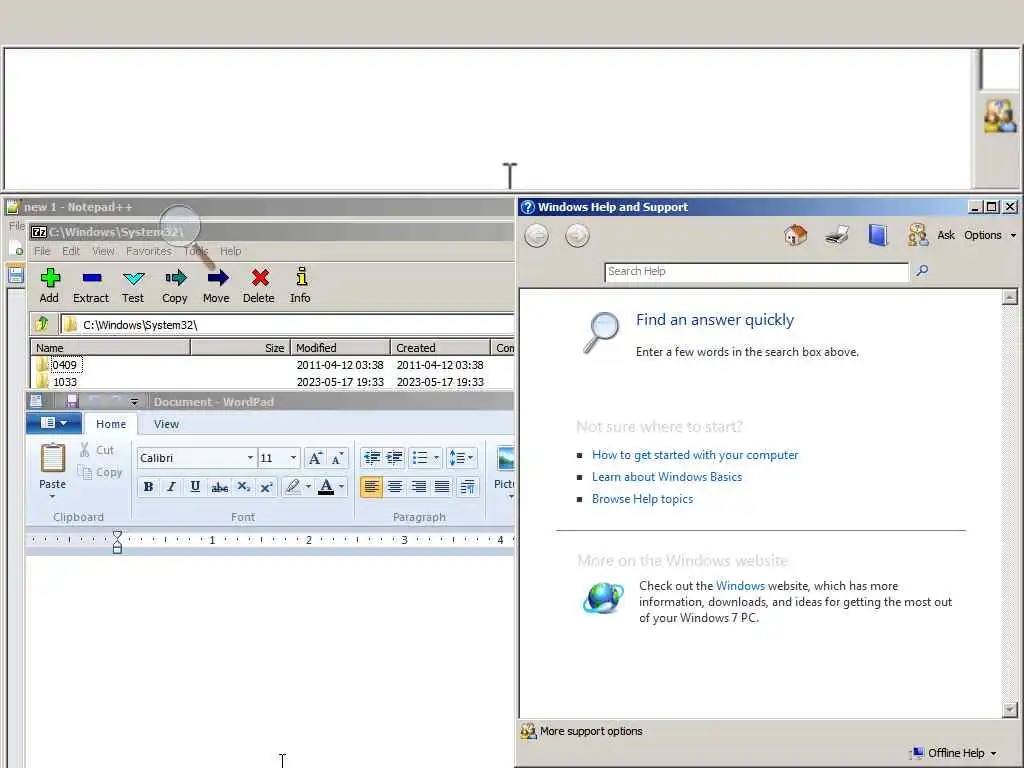
Task: Customize WordPad Quick Access Toolbar arrow
Action: tap(134, 402)
